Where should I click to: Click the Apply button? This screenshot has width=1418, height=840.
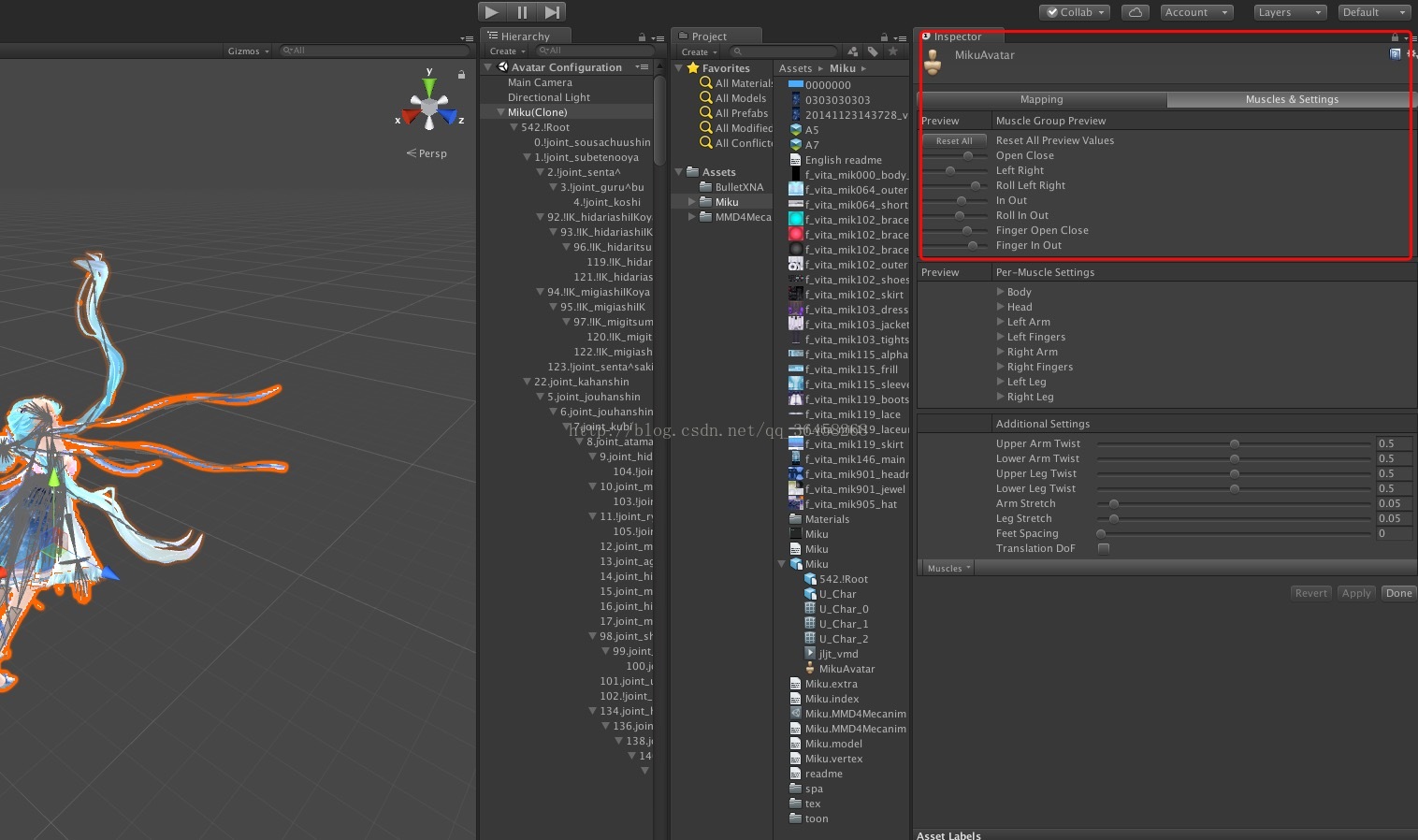(x=1355, y=593)
